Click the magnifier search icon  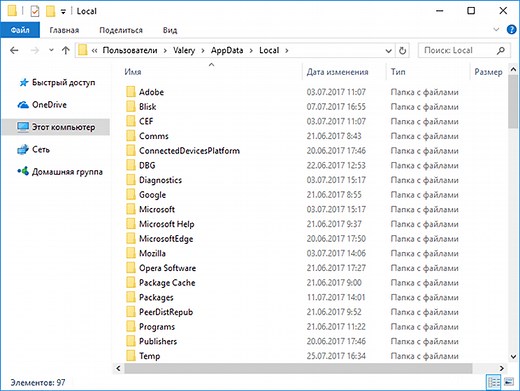tap(501, 50)
